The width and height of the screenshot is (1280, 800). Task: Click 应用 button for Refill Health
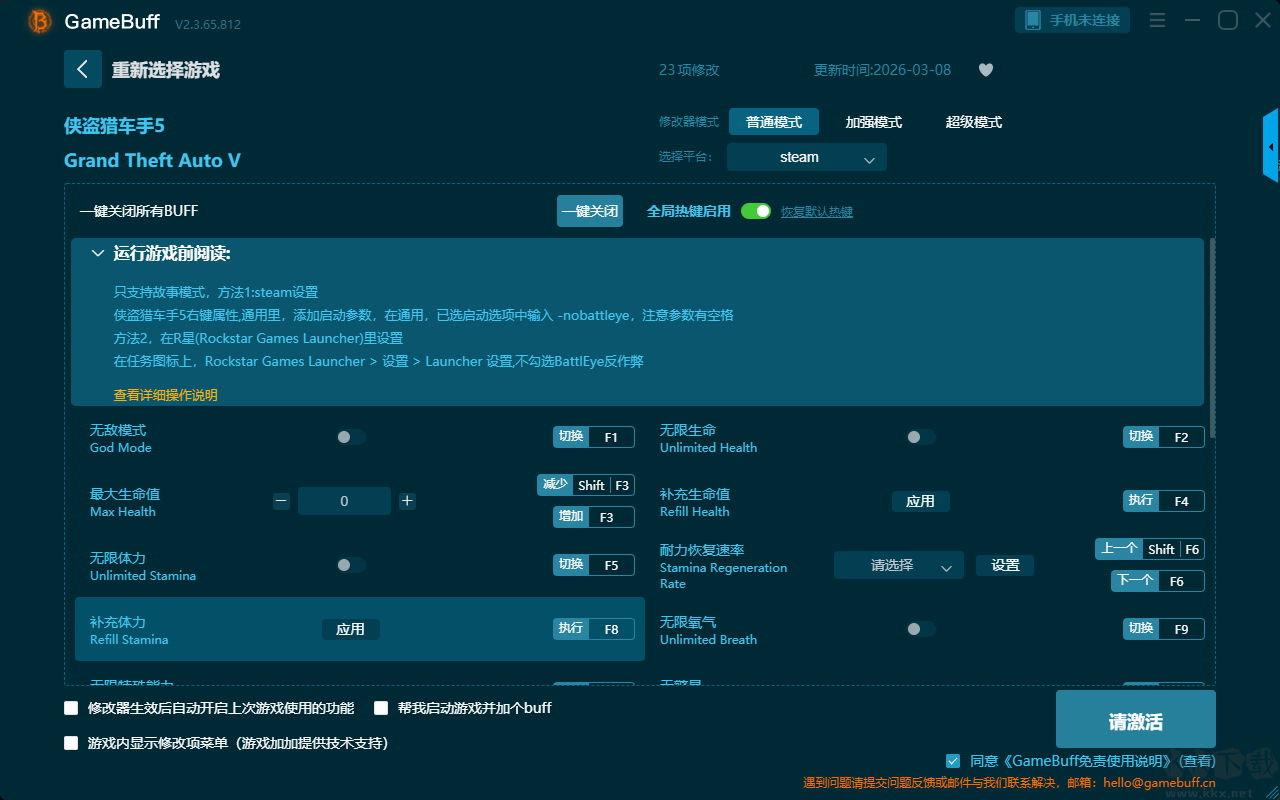click(x=920, y=501)
